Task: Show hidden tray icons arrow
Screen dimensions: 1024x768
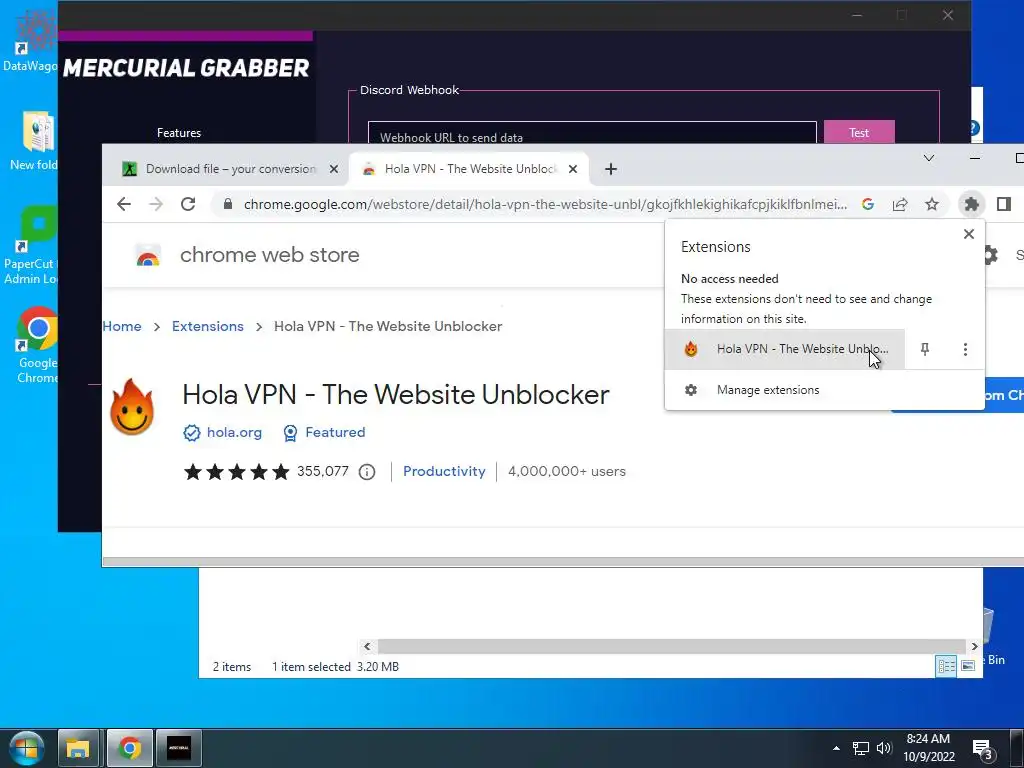Action: pos(836,748)
